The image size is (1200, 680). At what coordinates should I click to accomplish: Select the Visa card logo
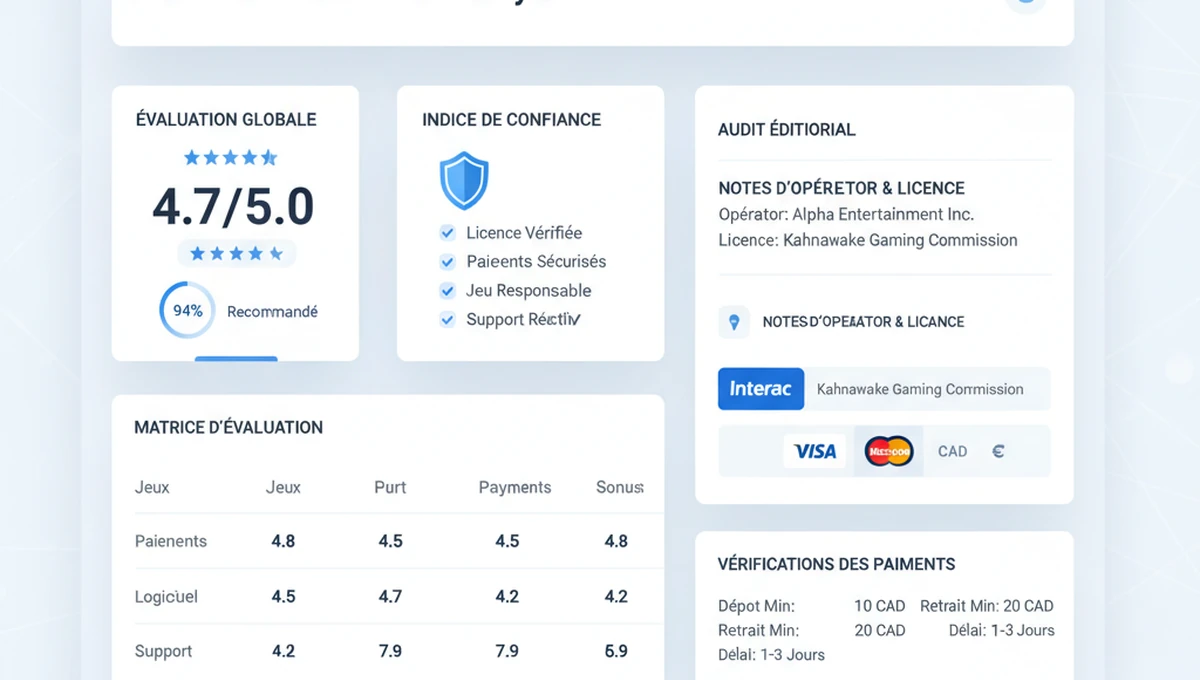point(814,451)
